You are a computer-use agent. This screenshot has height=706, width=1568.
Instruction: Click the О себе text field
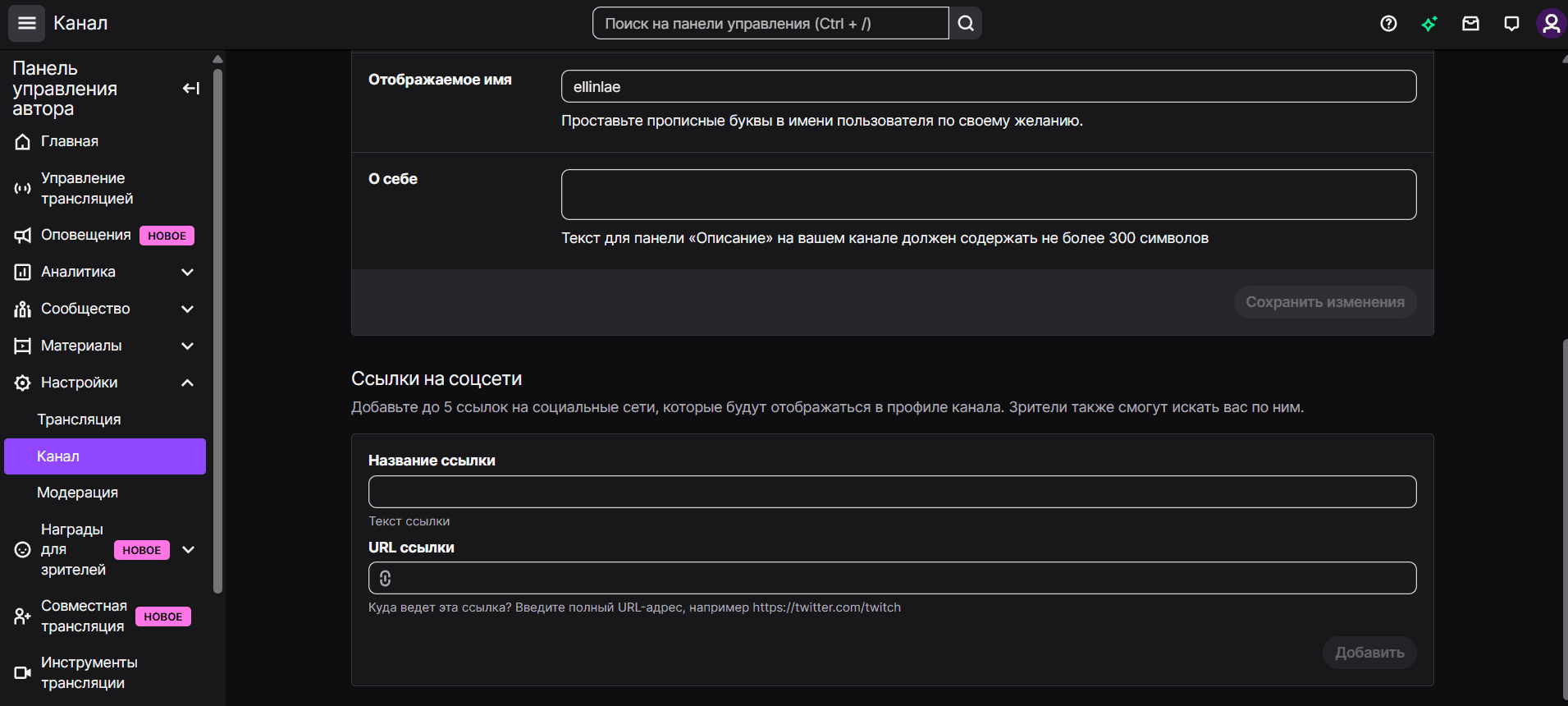988,195
